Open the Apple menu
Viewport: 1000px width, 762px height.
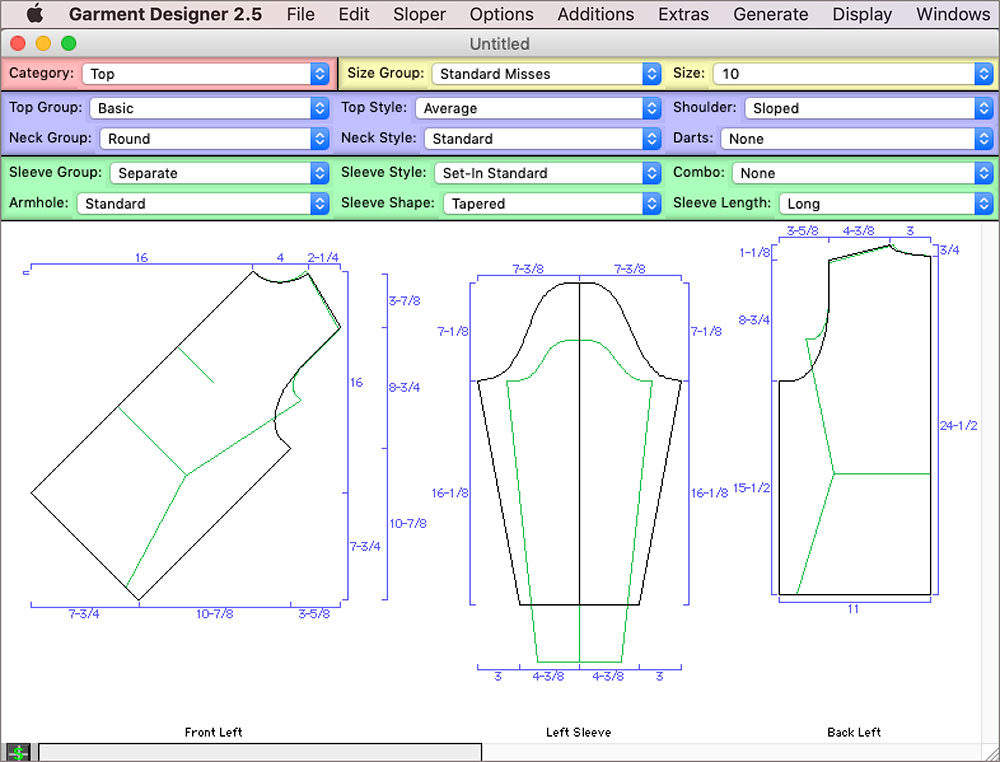[x=34, y=13]
